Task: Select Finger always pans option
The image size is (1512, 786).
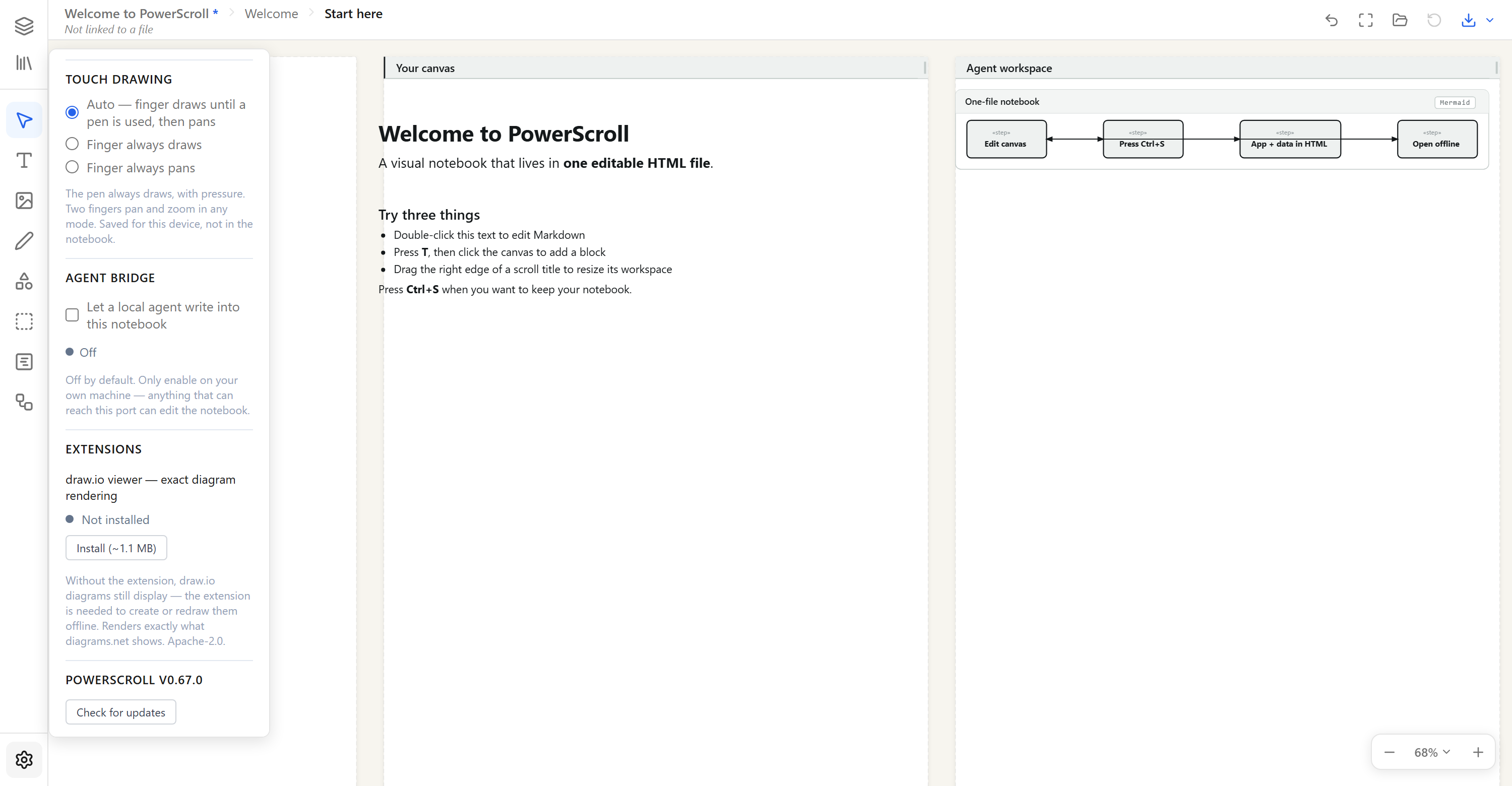Action: click(x=72, y=168)
